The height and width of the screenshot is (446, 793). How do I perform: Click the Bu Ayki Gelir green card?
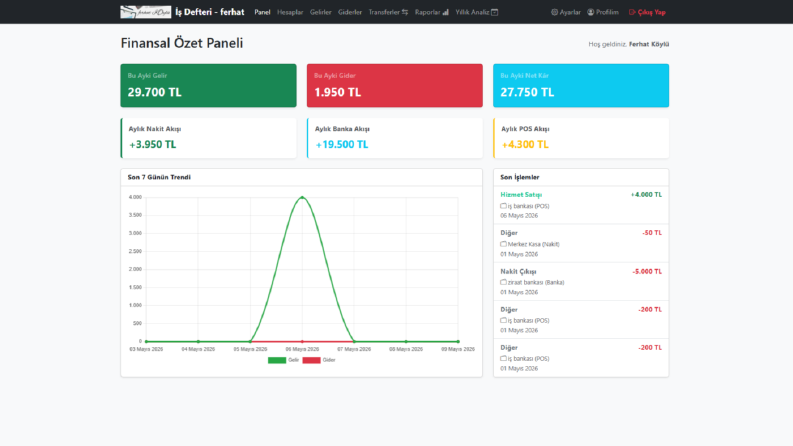point(208,85)
